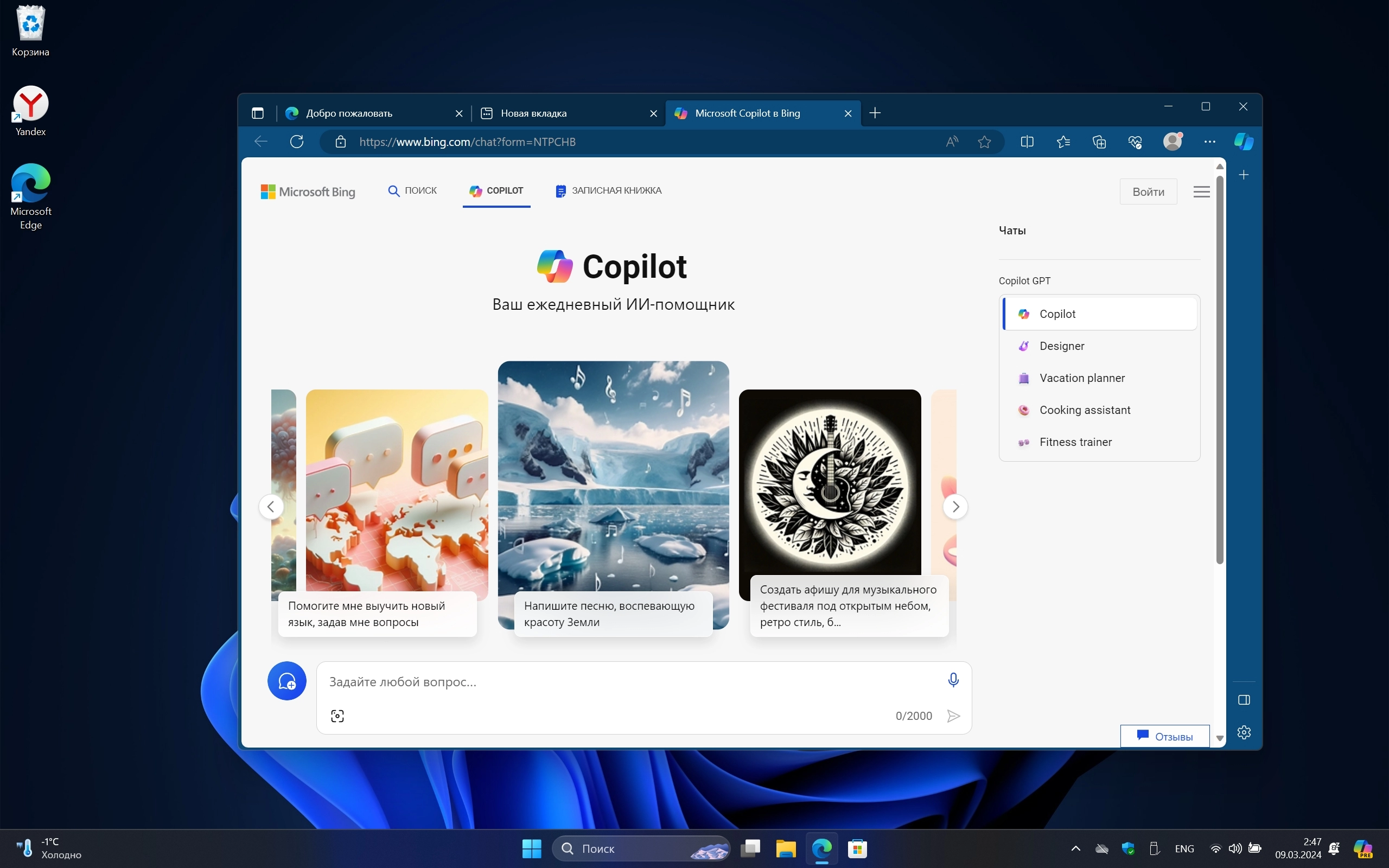The height and width of the screenshot is (868, 1389).
Task: Click the Read aloud icon in address bar
Action: 952,141
